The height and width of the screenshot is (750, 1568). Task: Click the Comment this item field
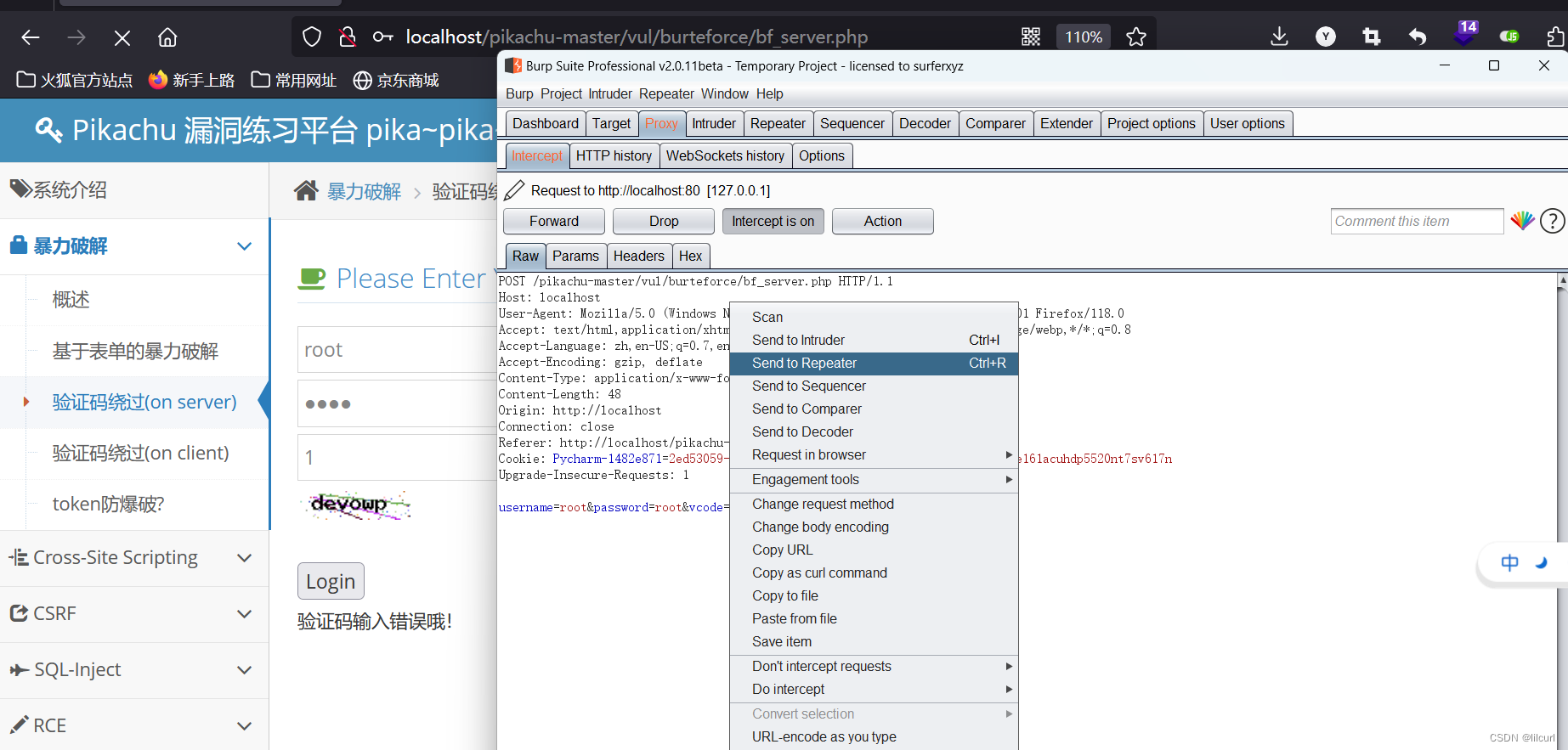1417,221
